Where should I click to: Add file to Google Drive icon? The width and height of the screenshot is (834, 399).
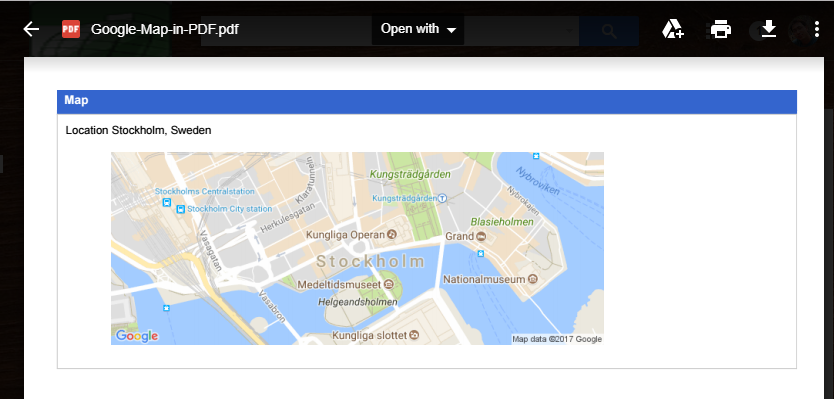pos(673,29)
